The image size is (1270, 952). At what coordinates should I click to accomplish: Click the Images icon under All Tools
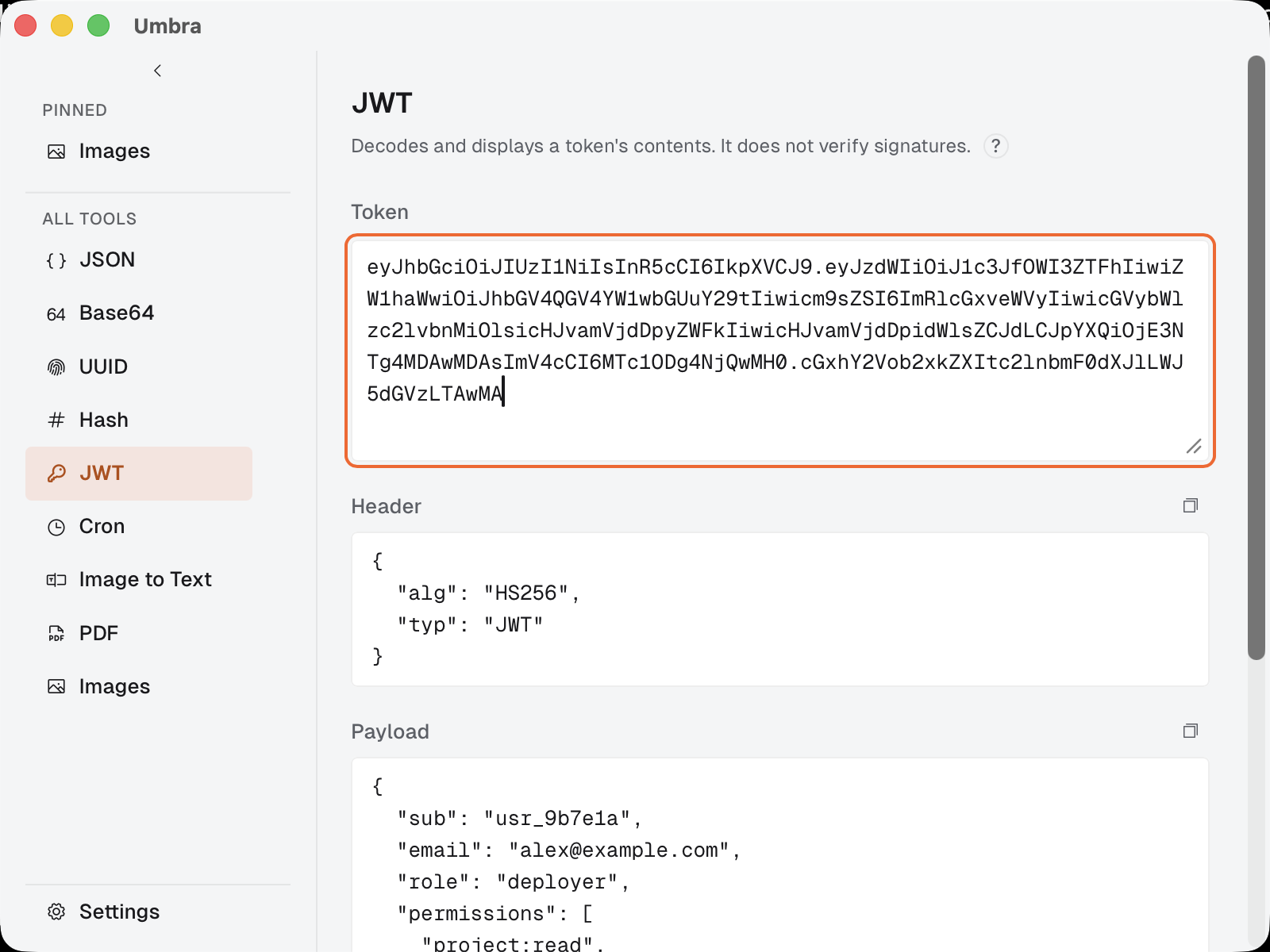click(56, 686)
